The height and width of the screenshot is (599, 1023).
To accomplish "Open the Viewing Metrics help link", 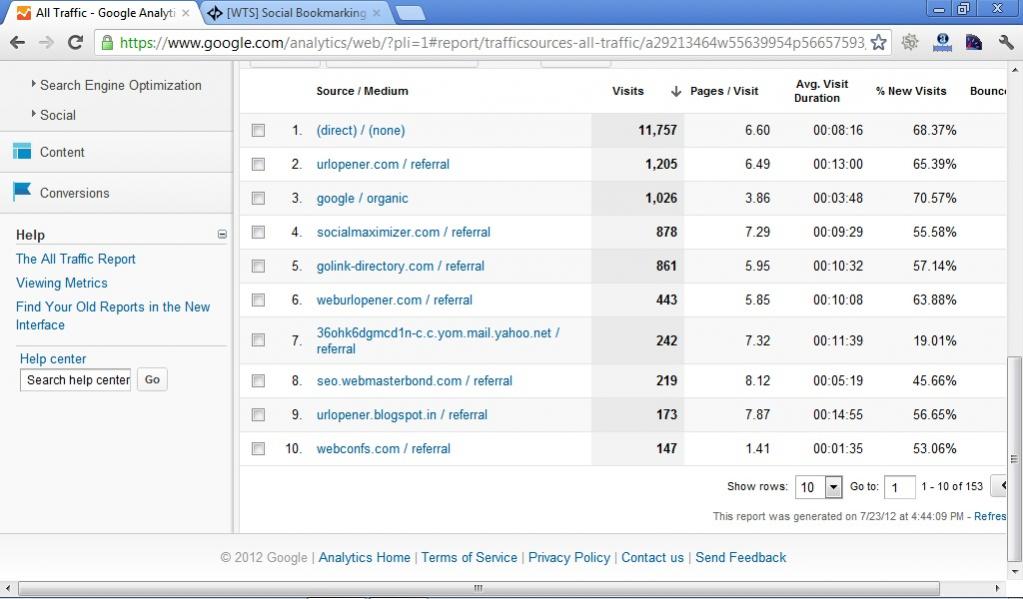I will click(x=61, y=283).
